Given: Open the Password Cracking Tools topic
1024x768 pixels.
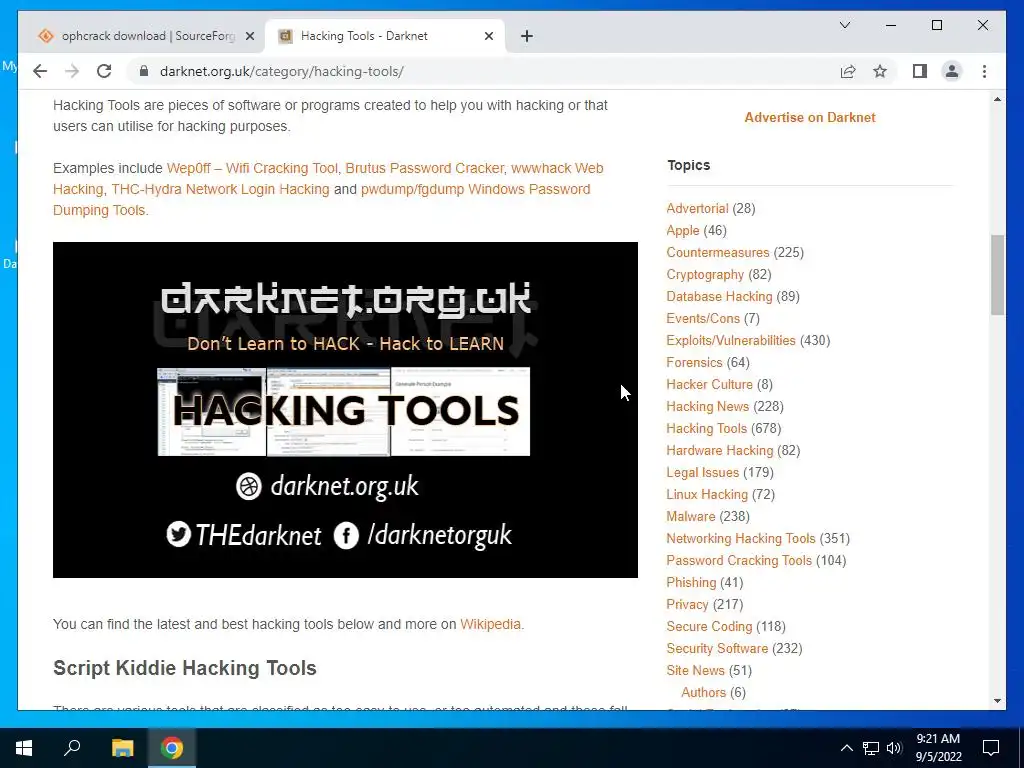Looking at the screenshot, I should point(739,560).
